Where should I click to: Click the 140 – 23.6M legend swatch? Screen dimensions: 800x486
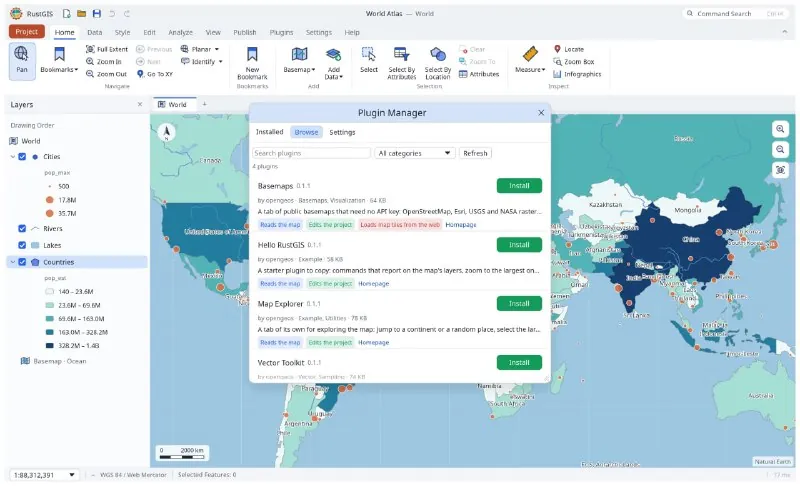(49, 292)
